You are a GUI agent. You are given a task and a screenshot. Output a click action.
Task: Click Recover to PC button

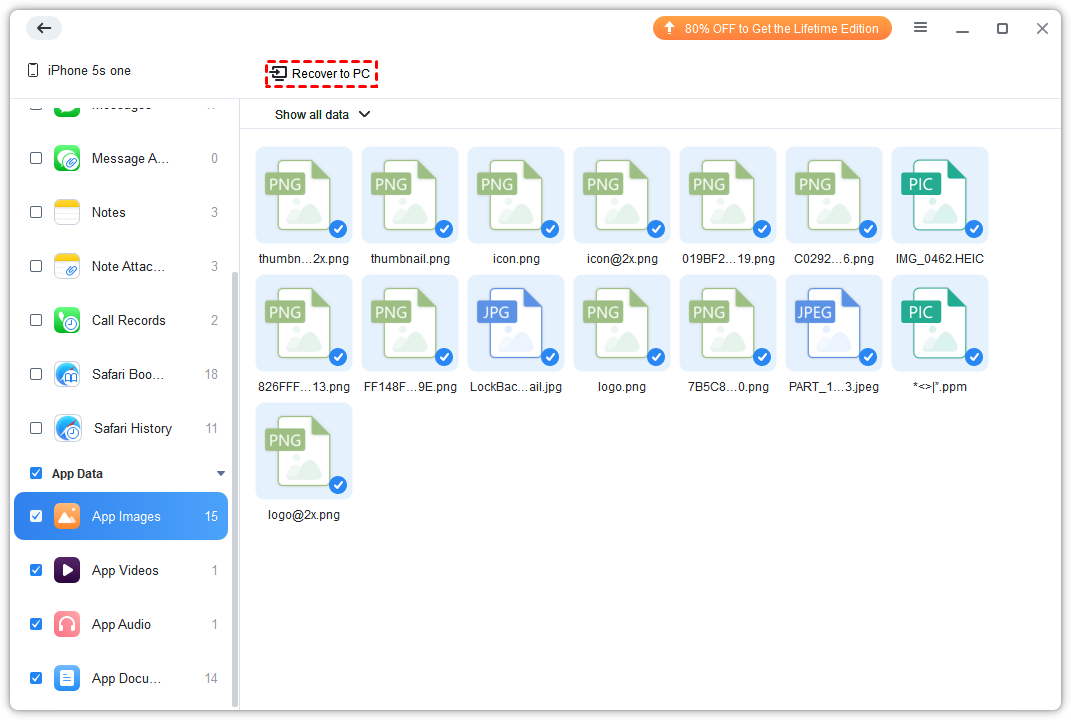point(321,74)
